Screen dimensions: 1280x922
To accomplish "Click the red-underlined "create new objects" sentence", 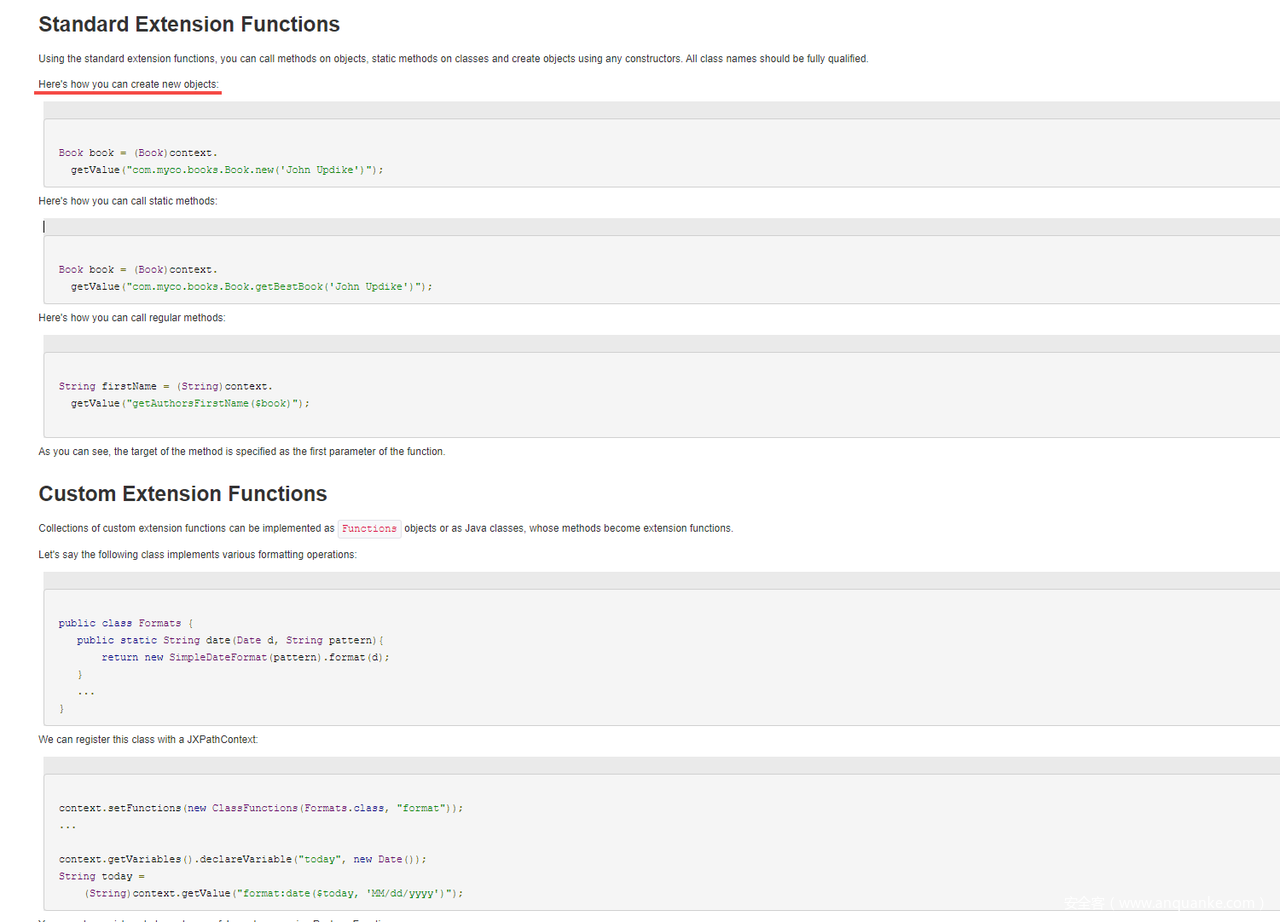I will click(128, 85).
